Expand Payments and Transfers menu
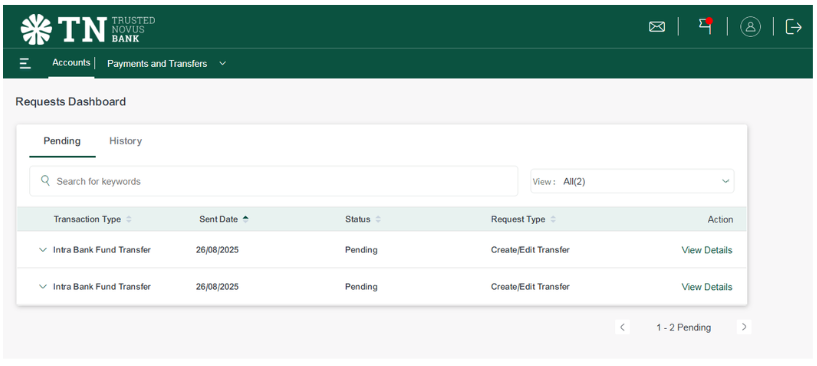This screenshot has height=366, width=817. (222, 64)
